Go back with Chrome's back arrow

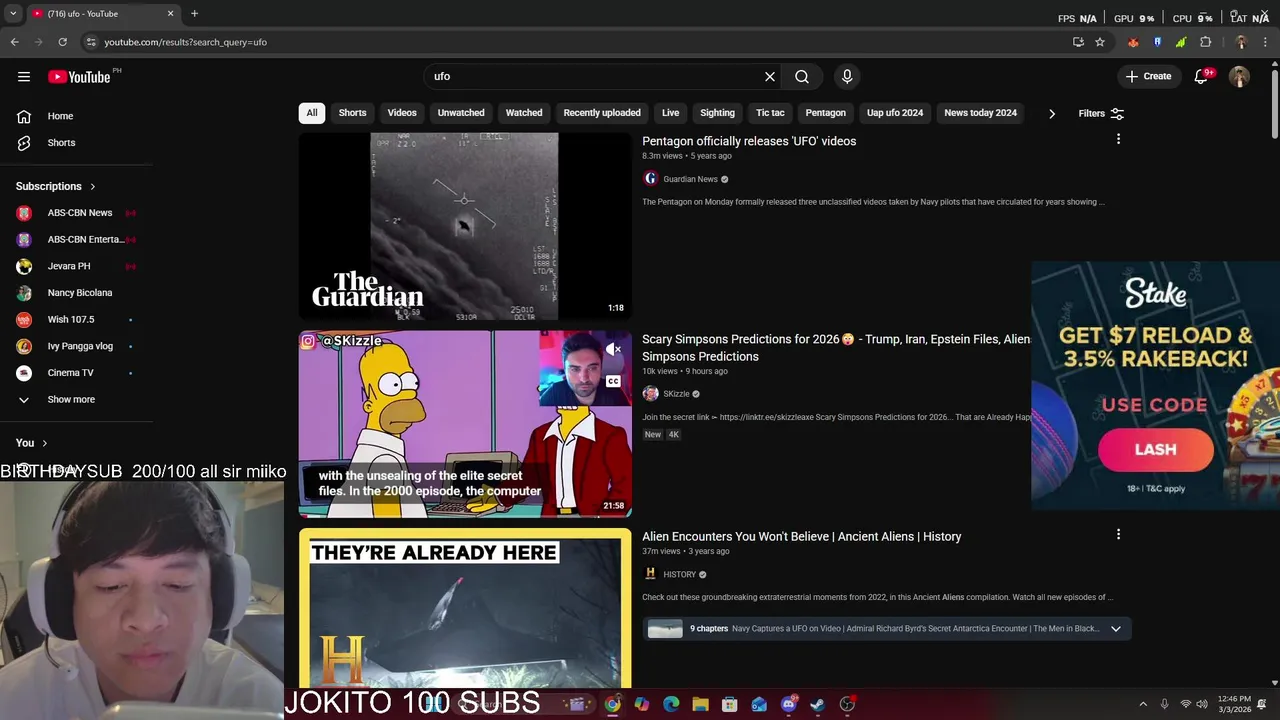tap(14, 42)
